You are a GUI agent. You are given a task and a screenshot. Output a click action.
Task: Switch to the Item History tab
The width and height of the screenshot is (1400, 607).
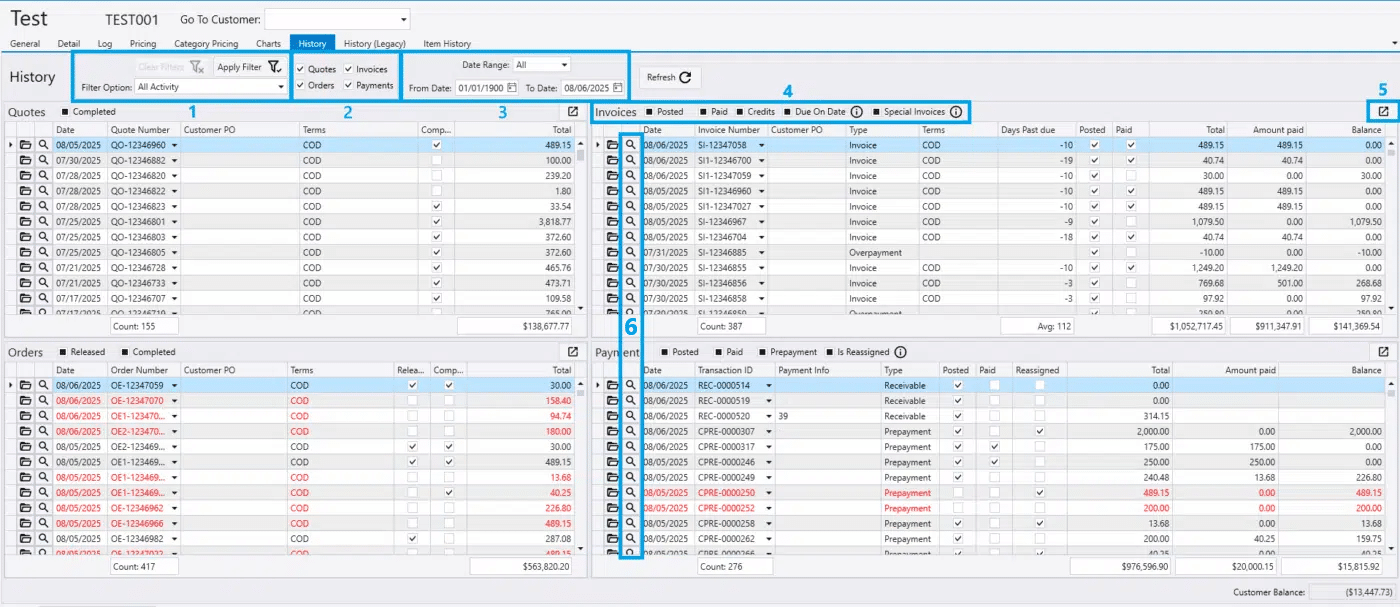pyautogui.click(x=446, y=44)
